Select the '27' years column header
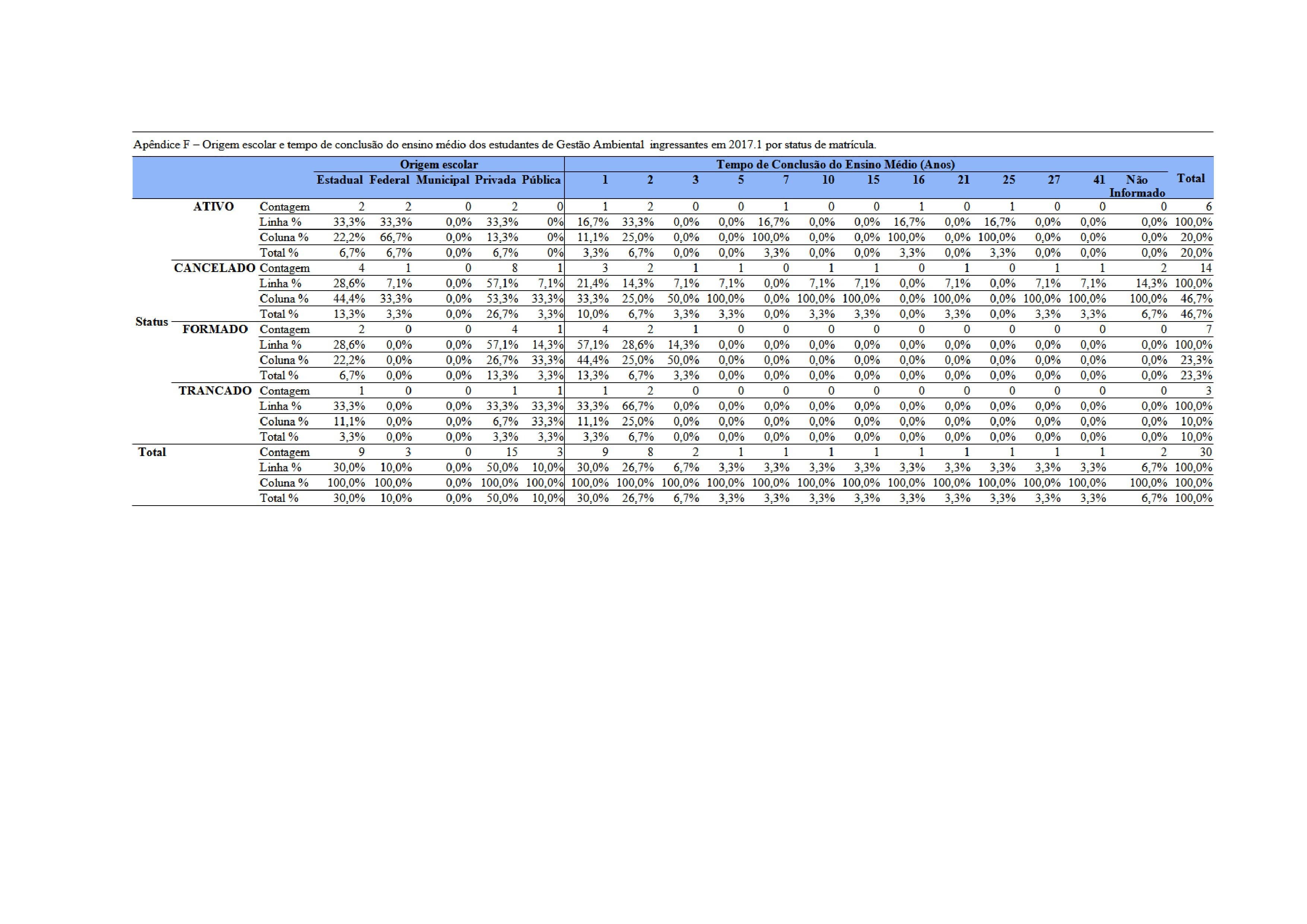Viewport: 1307px width, 924px height. [1054, 180]
